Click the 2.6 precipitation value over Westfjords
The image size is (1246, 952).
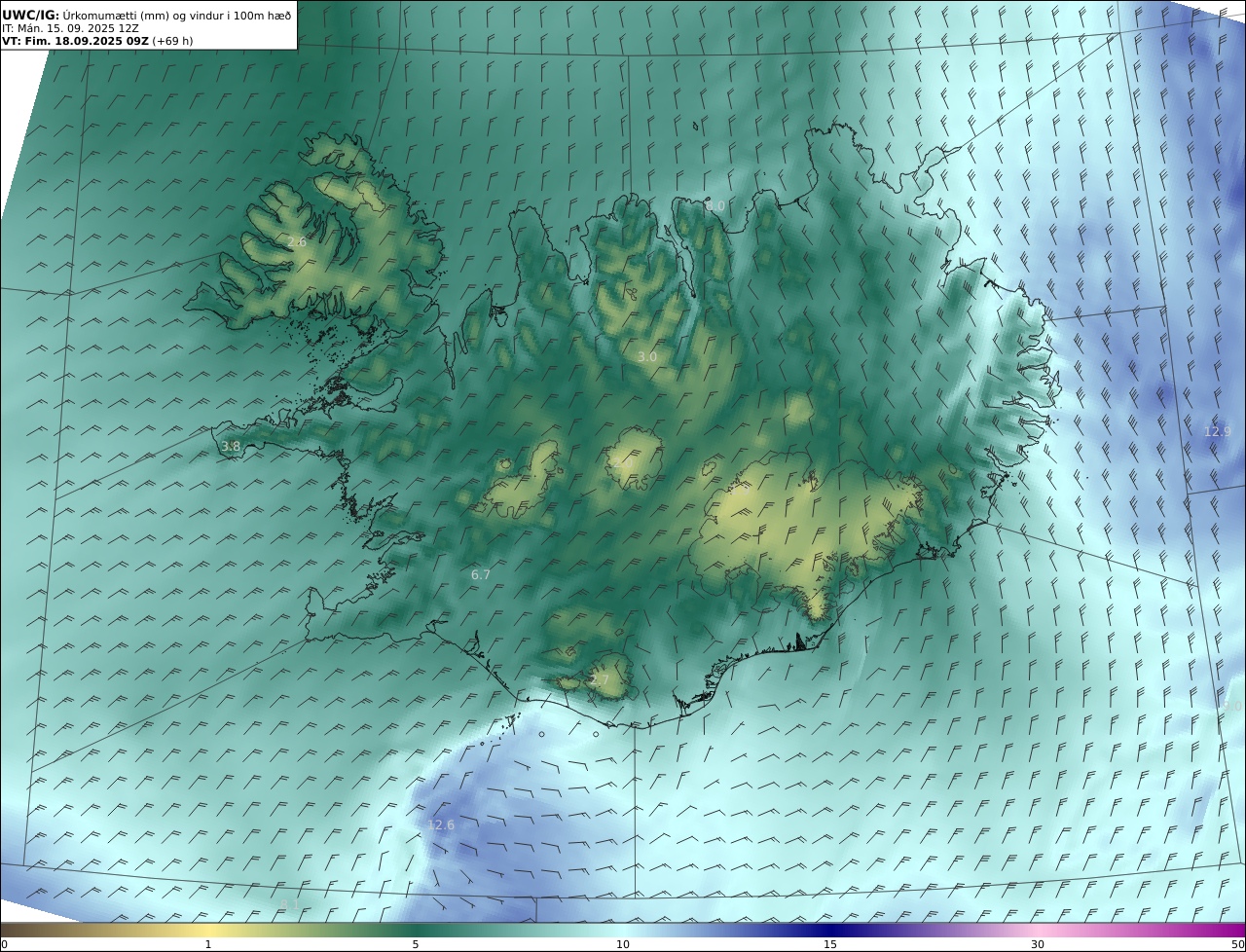pos(297,241)
